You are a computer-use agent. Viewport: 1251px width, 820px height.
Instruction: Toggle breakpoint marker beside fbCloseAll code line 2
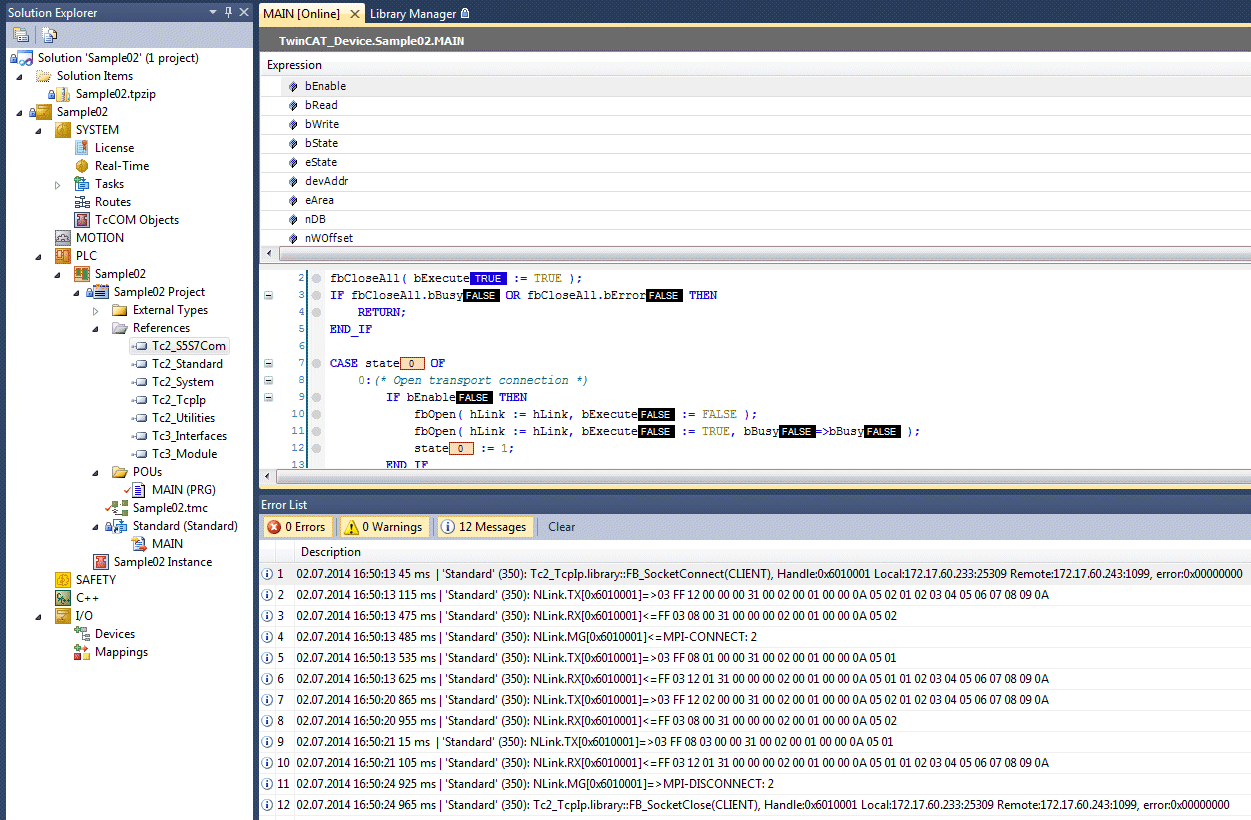click(316, 278)
